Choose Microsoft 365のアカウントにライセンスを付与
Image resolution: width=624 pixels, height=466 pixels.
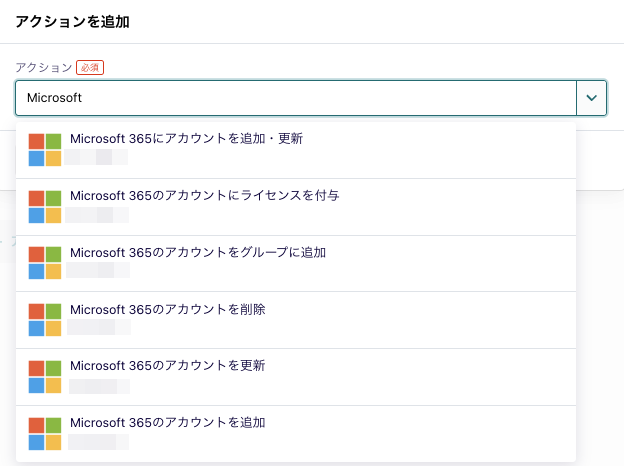(296, 207)
